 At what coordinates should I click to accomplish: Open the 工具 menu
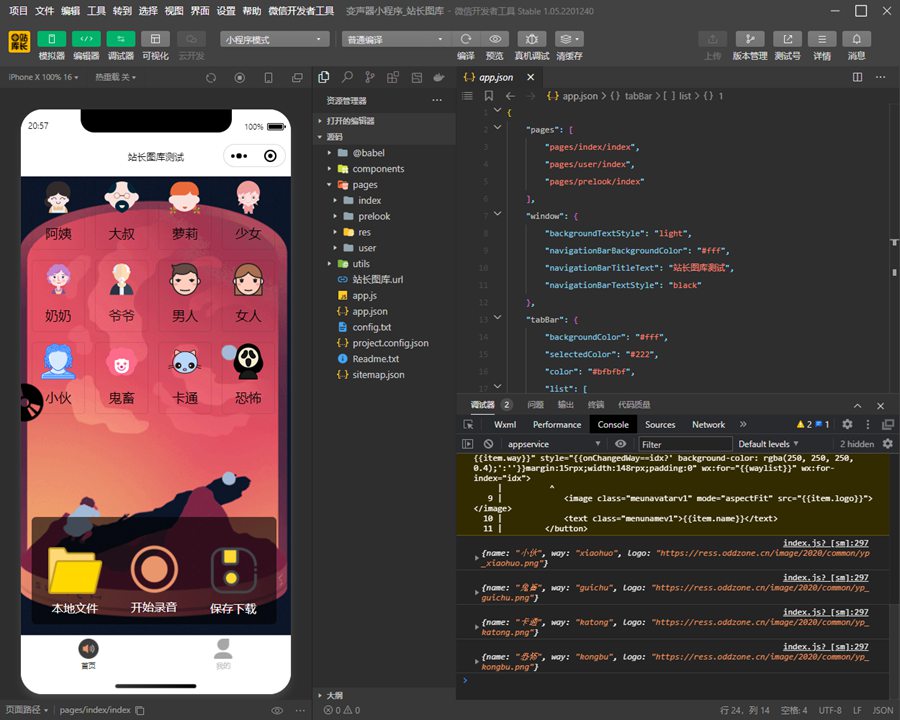pos(96,11)
